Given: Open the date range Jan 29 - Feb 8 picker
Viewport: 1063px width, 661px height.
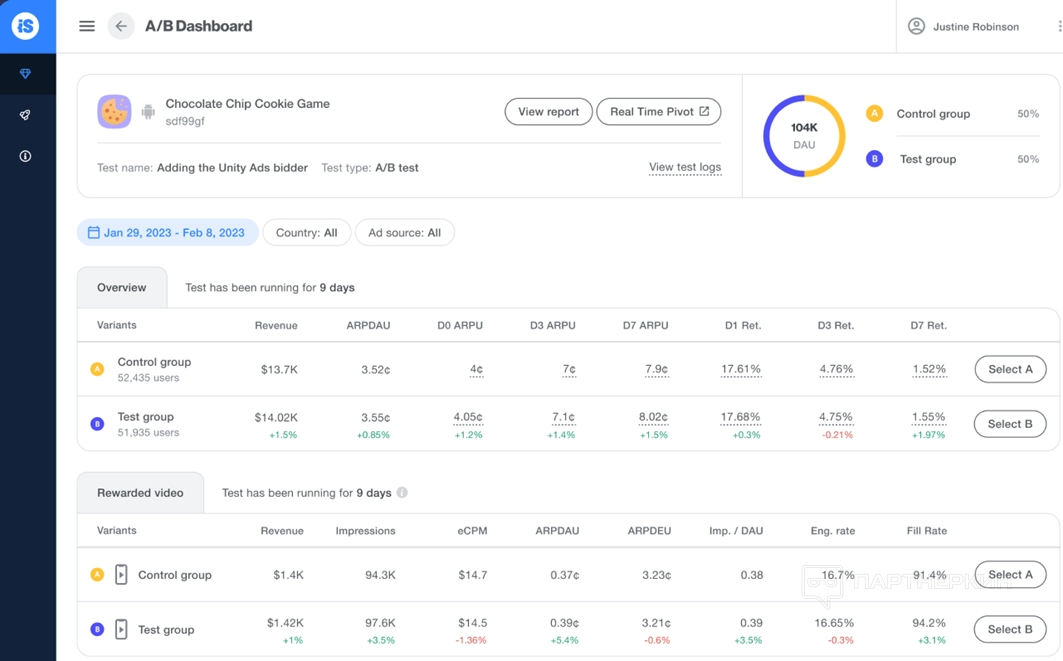Looking at the screenshot, I should pyautogui.click(x=167, y=233).
